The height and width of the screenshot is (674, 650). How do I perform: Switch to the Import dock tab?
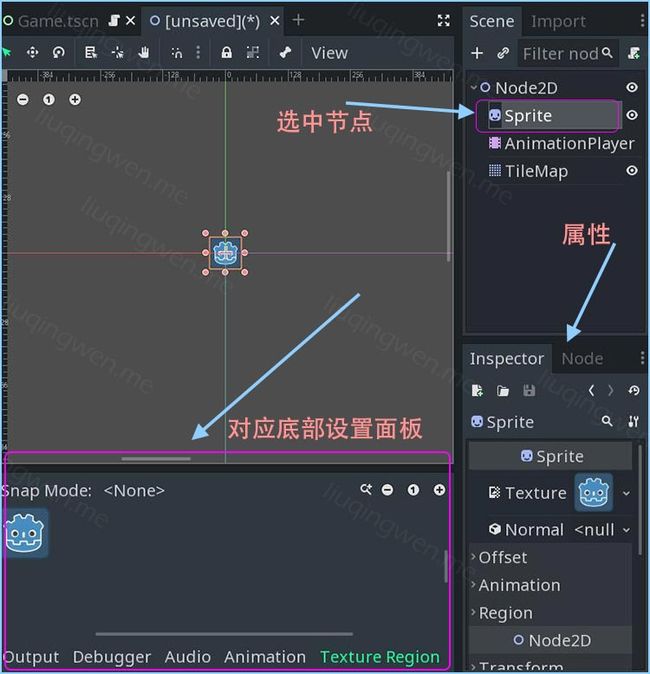point(558,21)
